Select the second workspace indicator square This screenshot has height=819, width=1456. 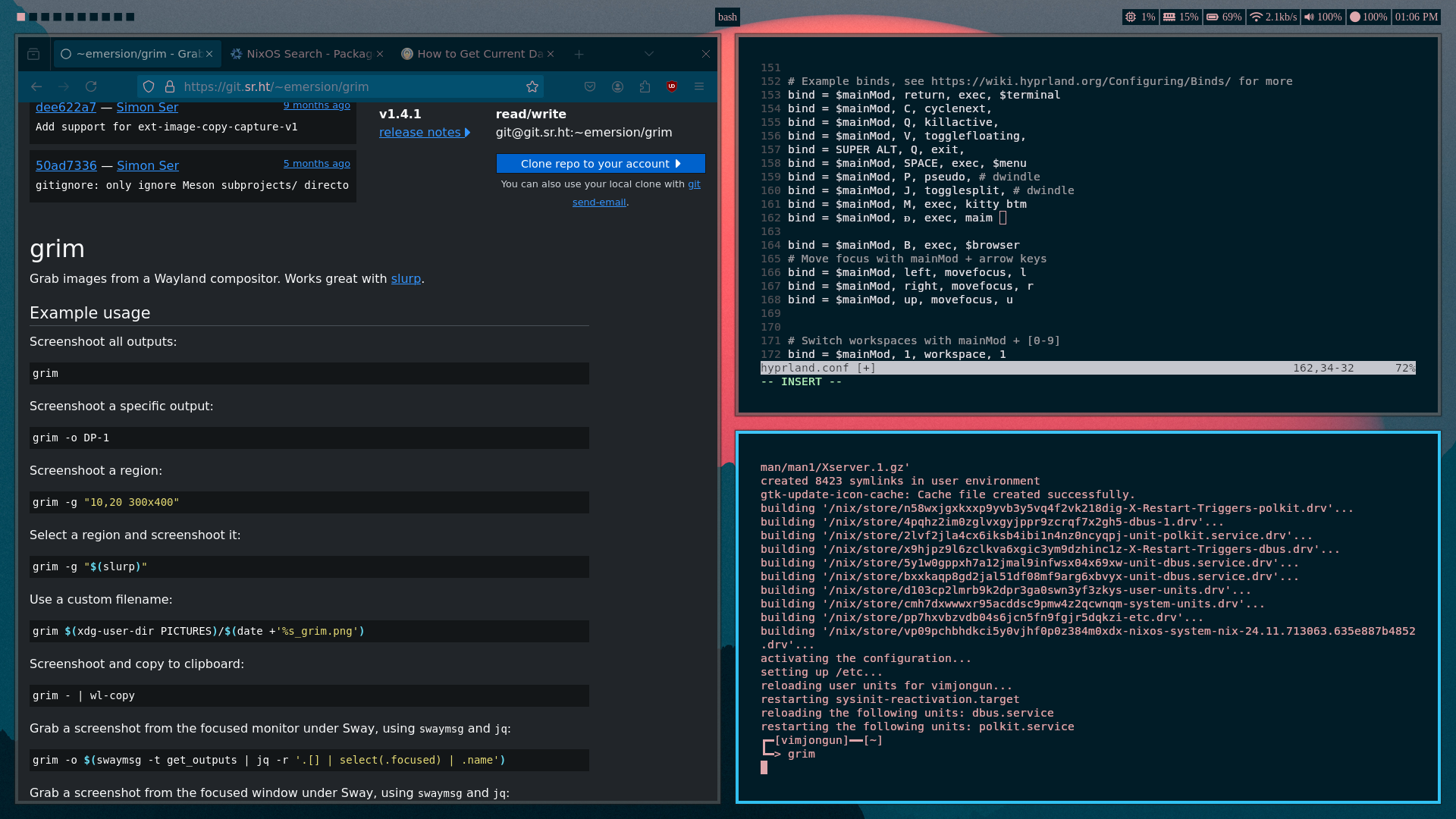(x=33, y=17)
